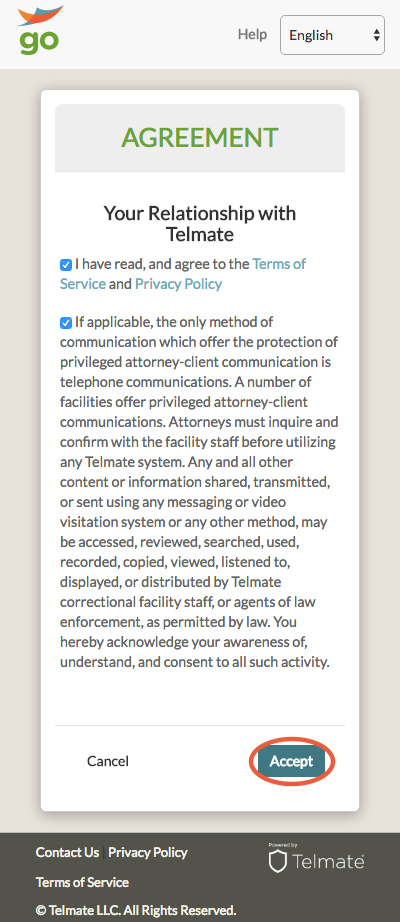This screenshot has width=400, height=922.
Task: Click the Your Relationship with Telmate heading
Action: pos(200,223)
